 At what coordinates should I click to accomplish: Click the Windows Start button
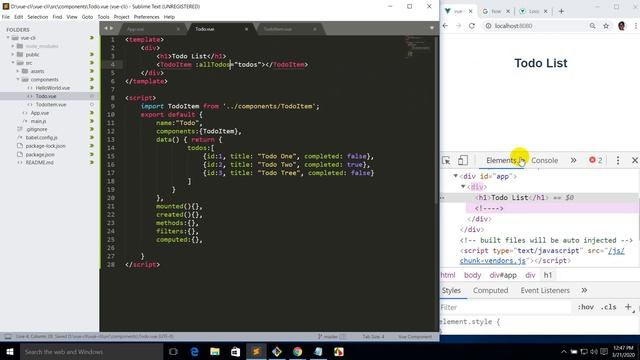coord(10,351)
